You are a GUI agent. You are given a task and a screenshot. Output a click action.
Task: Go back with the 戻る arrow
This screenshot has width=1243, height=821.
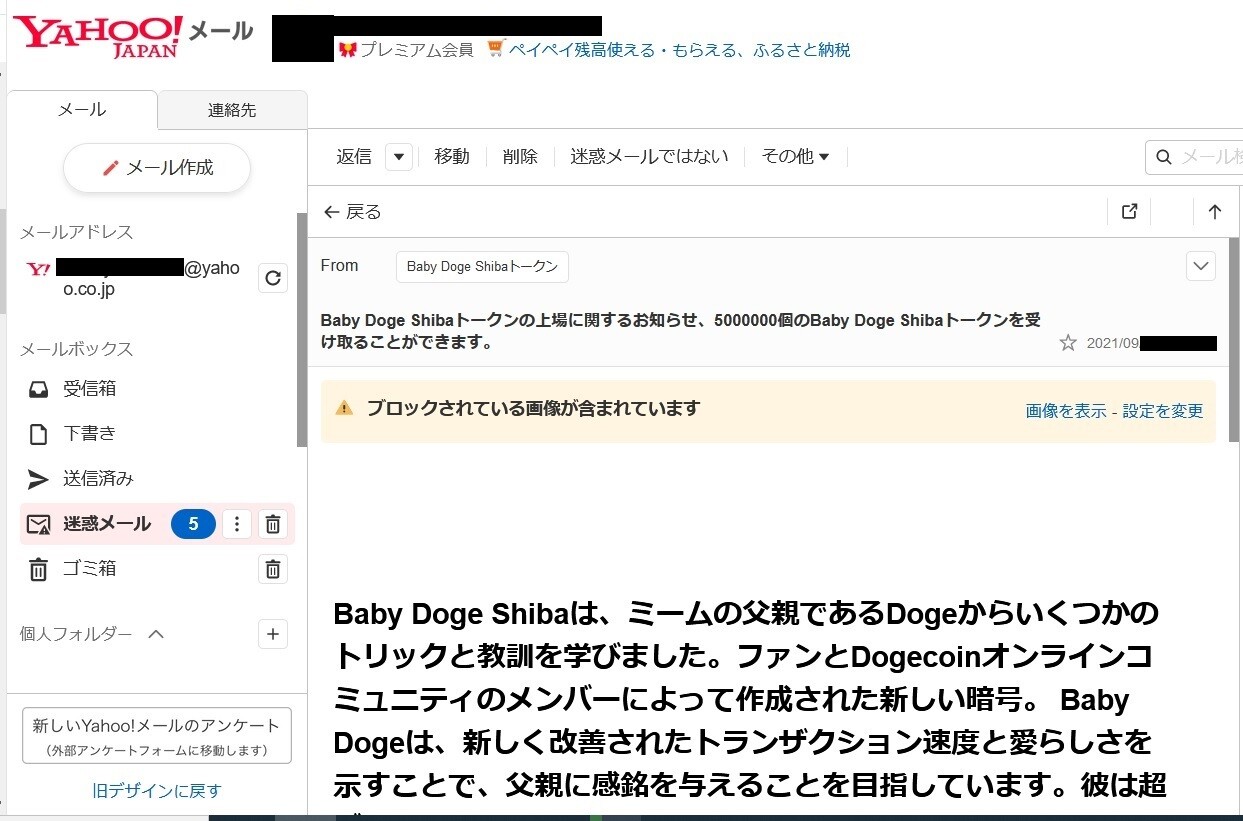[x=352, y=212]
